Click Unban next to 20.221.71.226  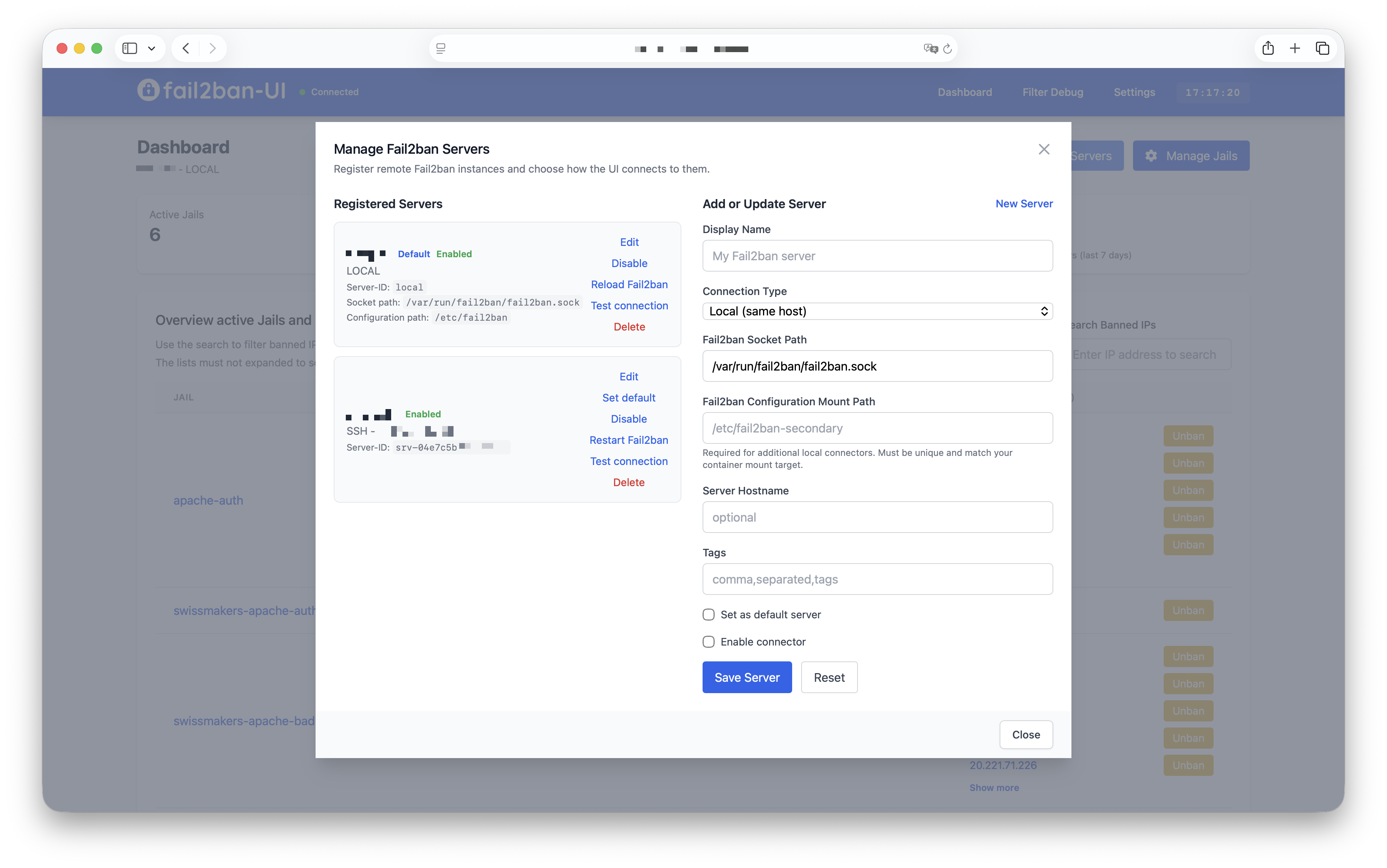click(x=1188, y=765)
